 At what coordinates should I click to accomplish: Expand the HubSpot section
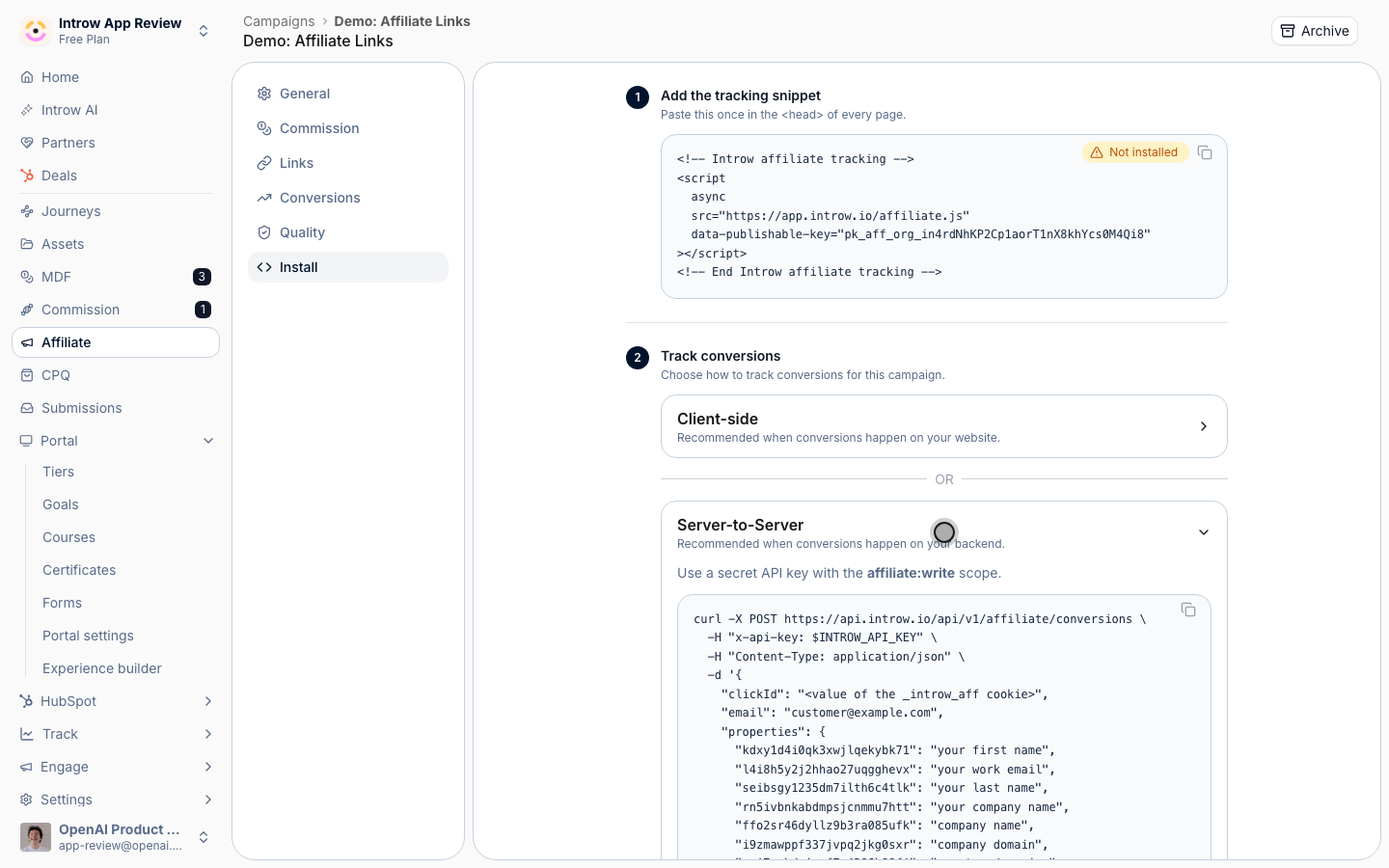(x=208, y=701)
